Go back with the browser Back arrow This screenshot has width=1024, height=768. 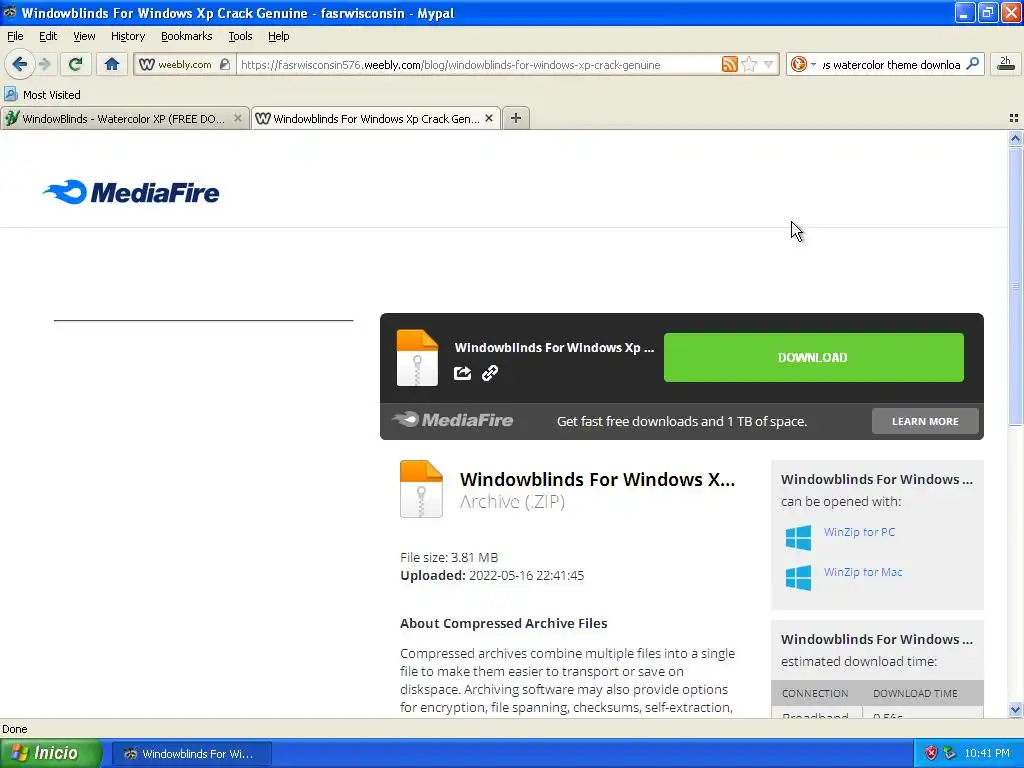19,64
